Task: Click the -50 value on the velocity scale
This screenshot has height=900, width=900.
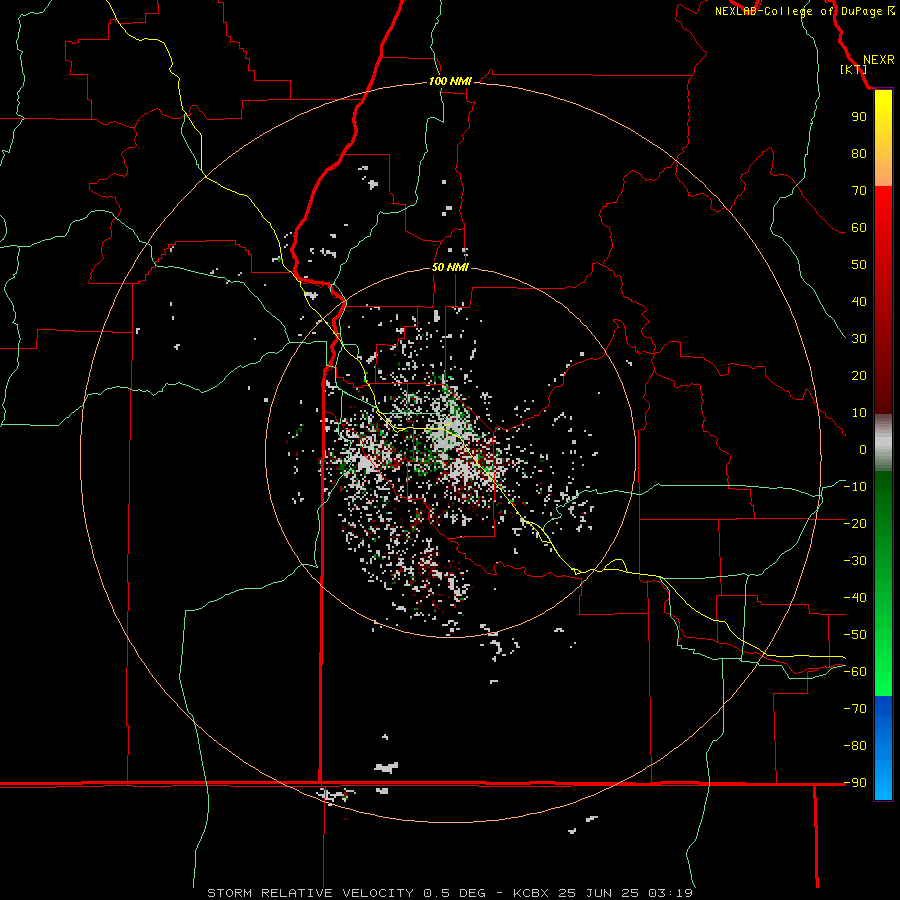Action: (x=855, y=635)
